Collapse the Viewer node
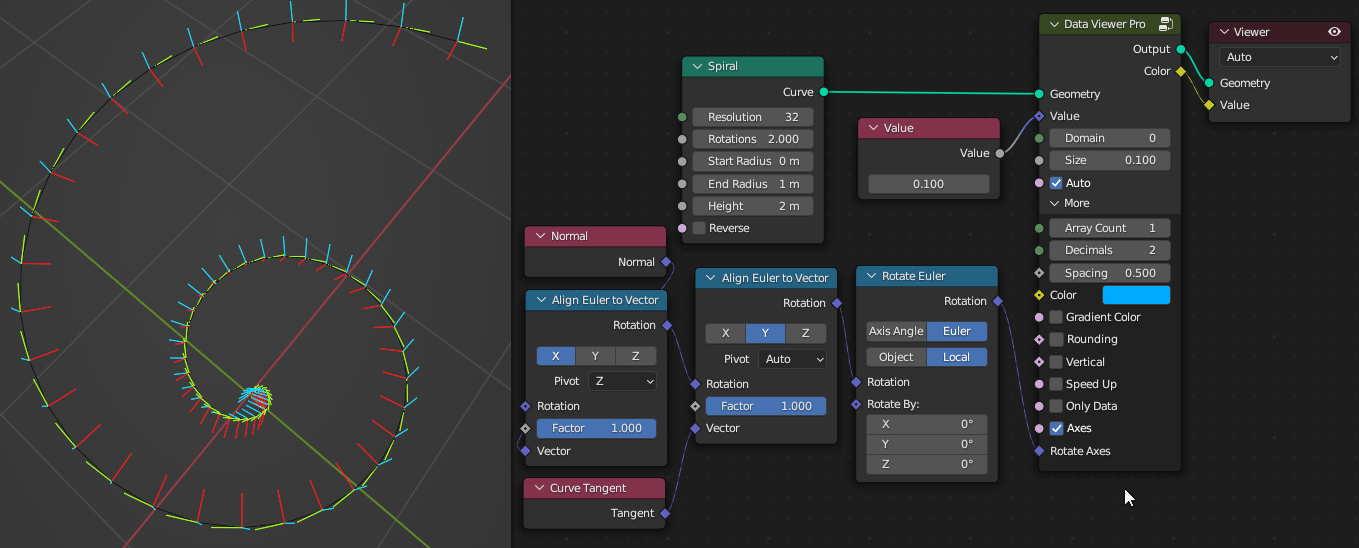1359x548 pixels. [1223, 32]
